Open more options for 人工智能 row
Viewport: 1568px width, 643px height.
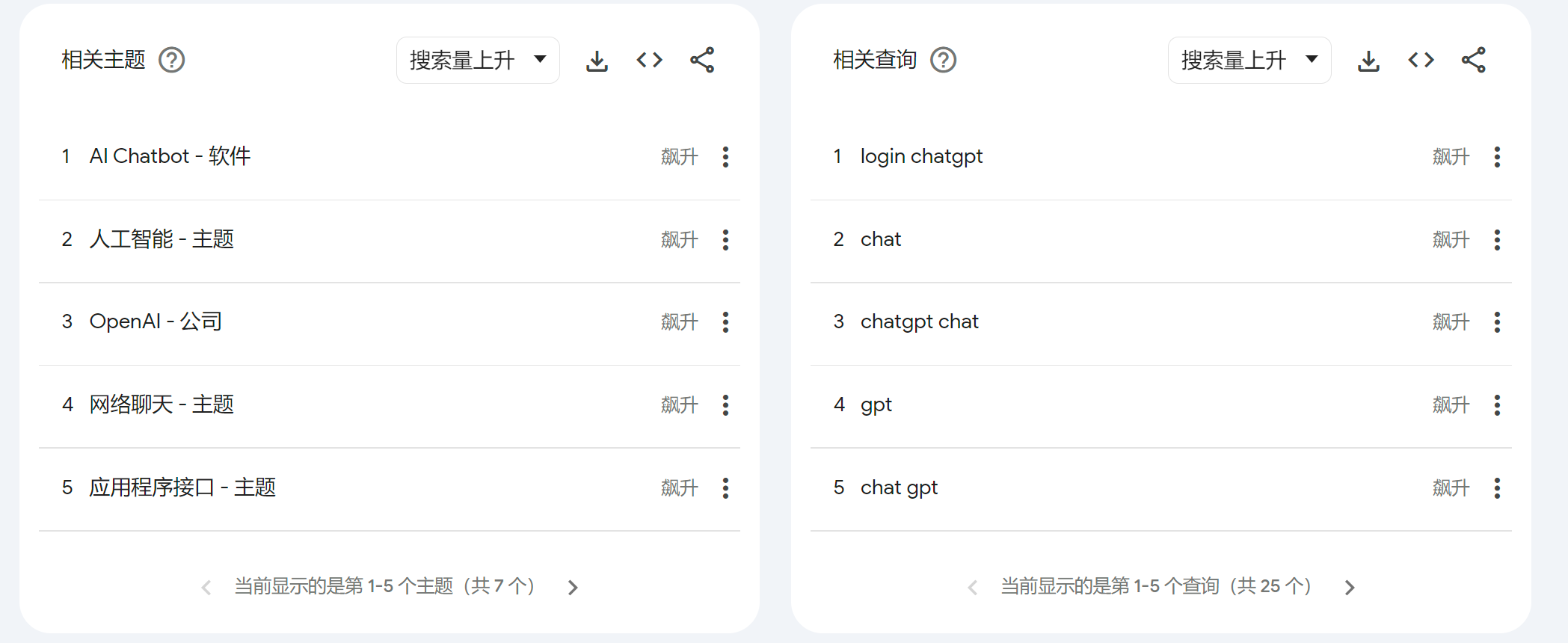725,240
